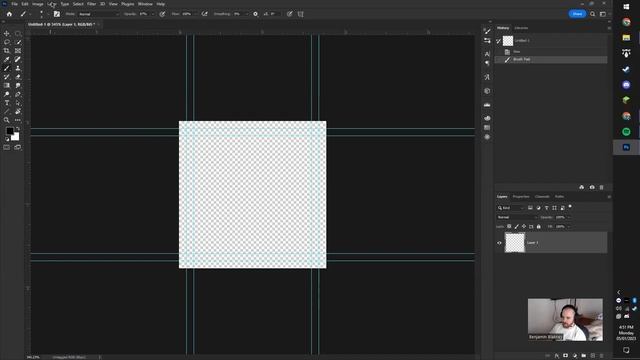Select the Frame tool
The image size is (640, 360).
(x=18, y=51)
